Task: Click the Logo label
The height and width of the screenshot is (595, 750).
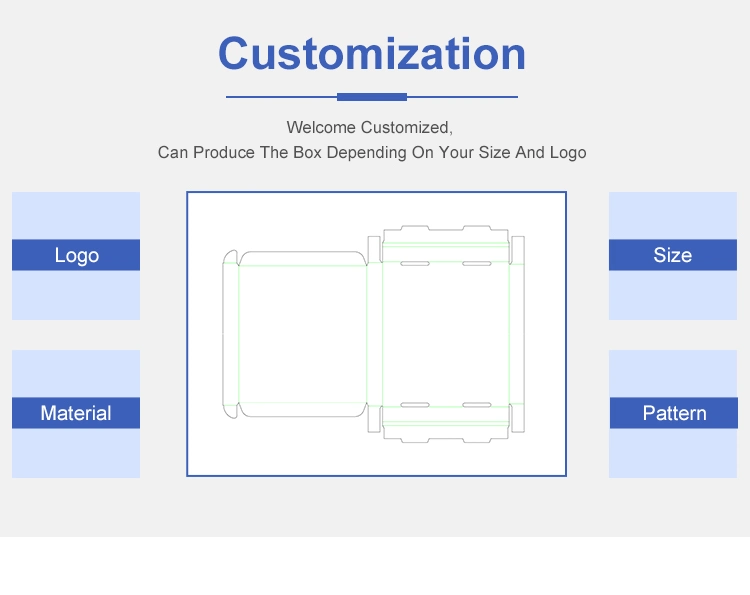Action: click(76, 255)
